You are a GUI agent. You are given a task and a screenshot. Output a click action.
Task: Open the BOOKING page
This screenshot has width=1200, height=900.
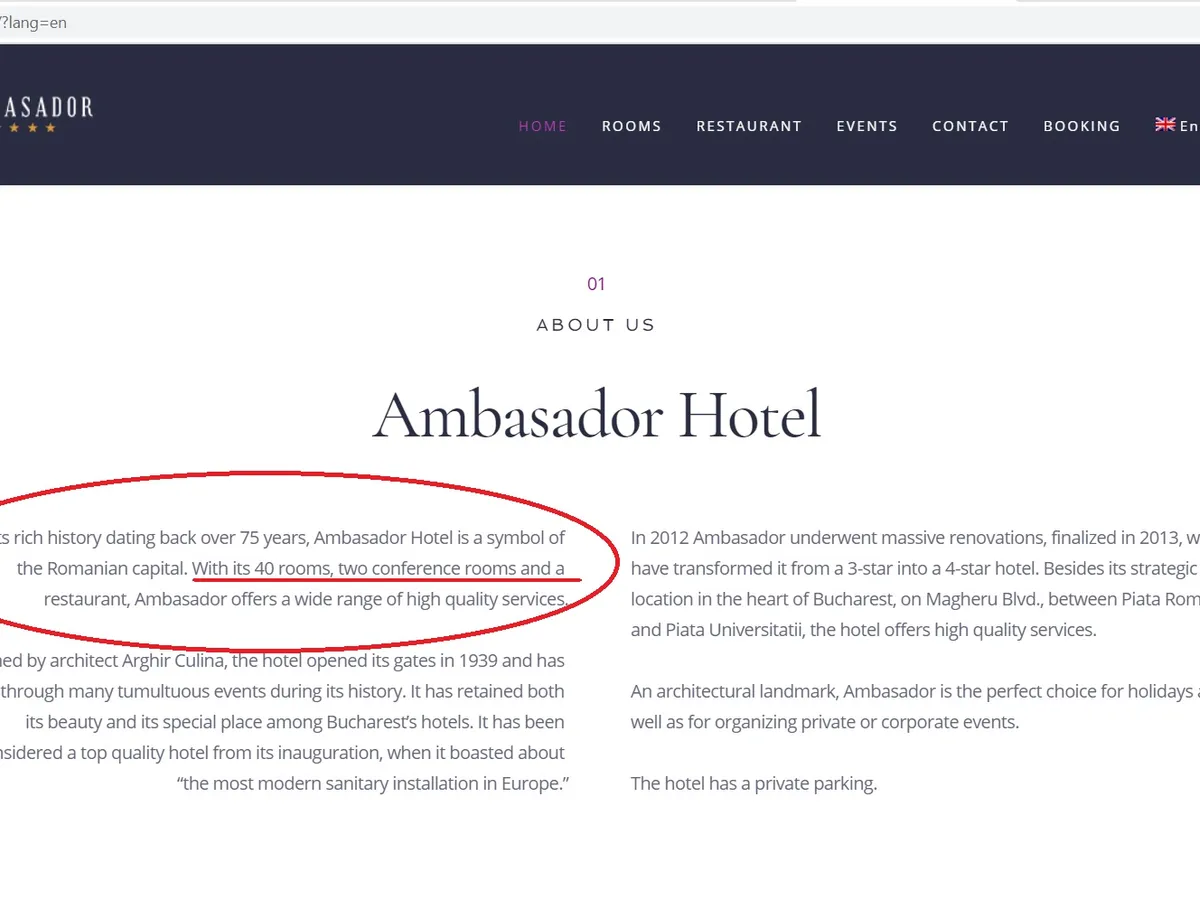pyautogui.click(x=1082, y=126)
